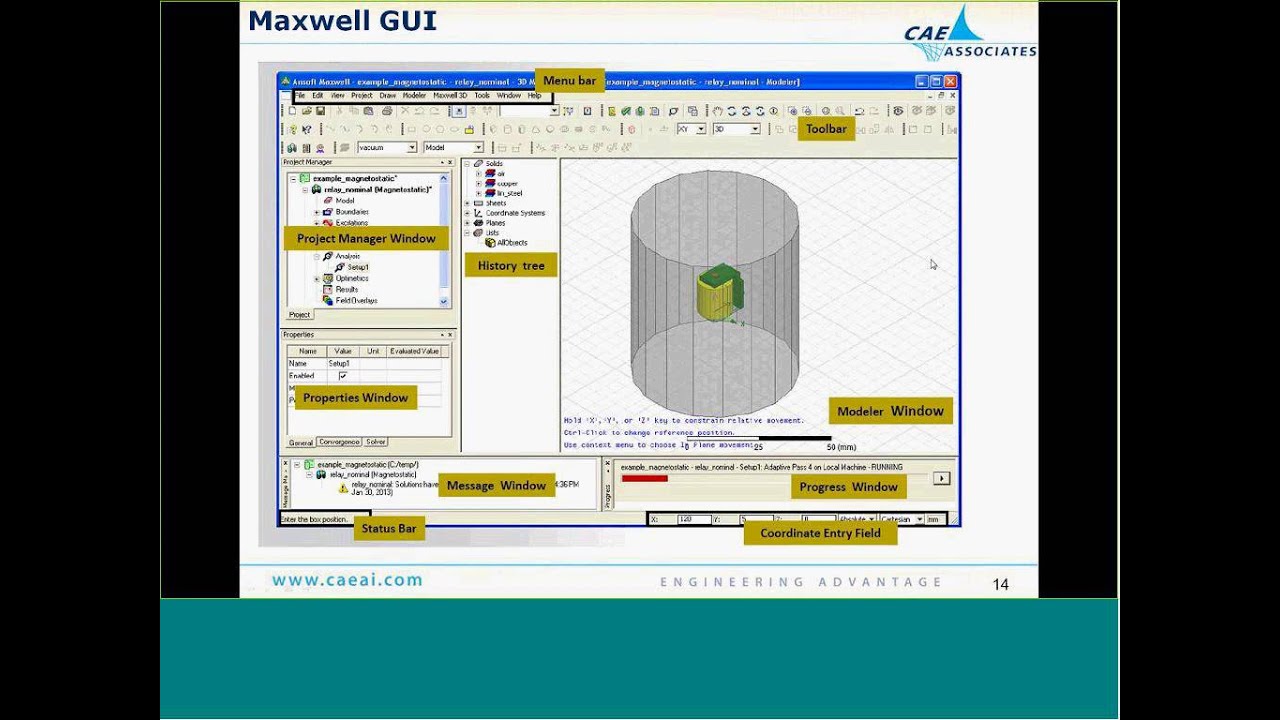Open the Model dropdown in toolbar

tap(478, 148)
